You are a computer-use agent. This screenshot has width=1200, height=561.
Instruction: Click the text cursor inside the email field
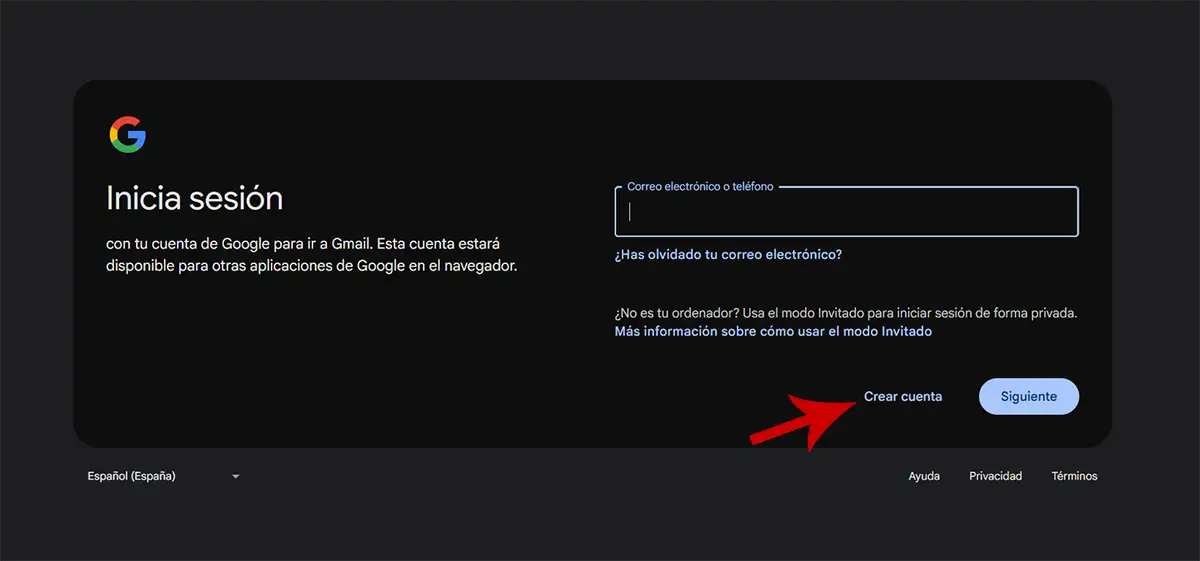pyautogui.click(x=630, y=212)
